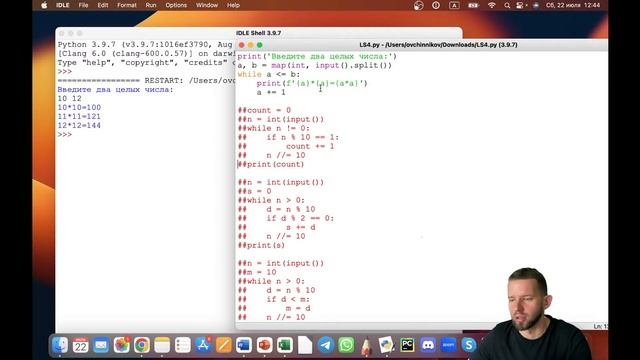The image size is (640, 360).
Task: Switch keyboard input source in menu bar
Action: (x=454, y=5)
